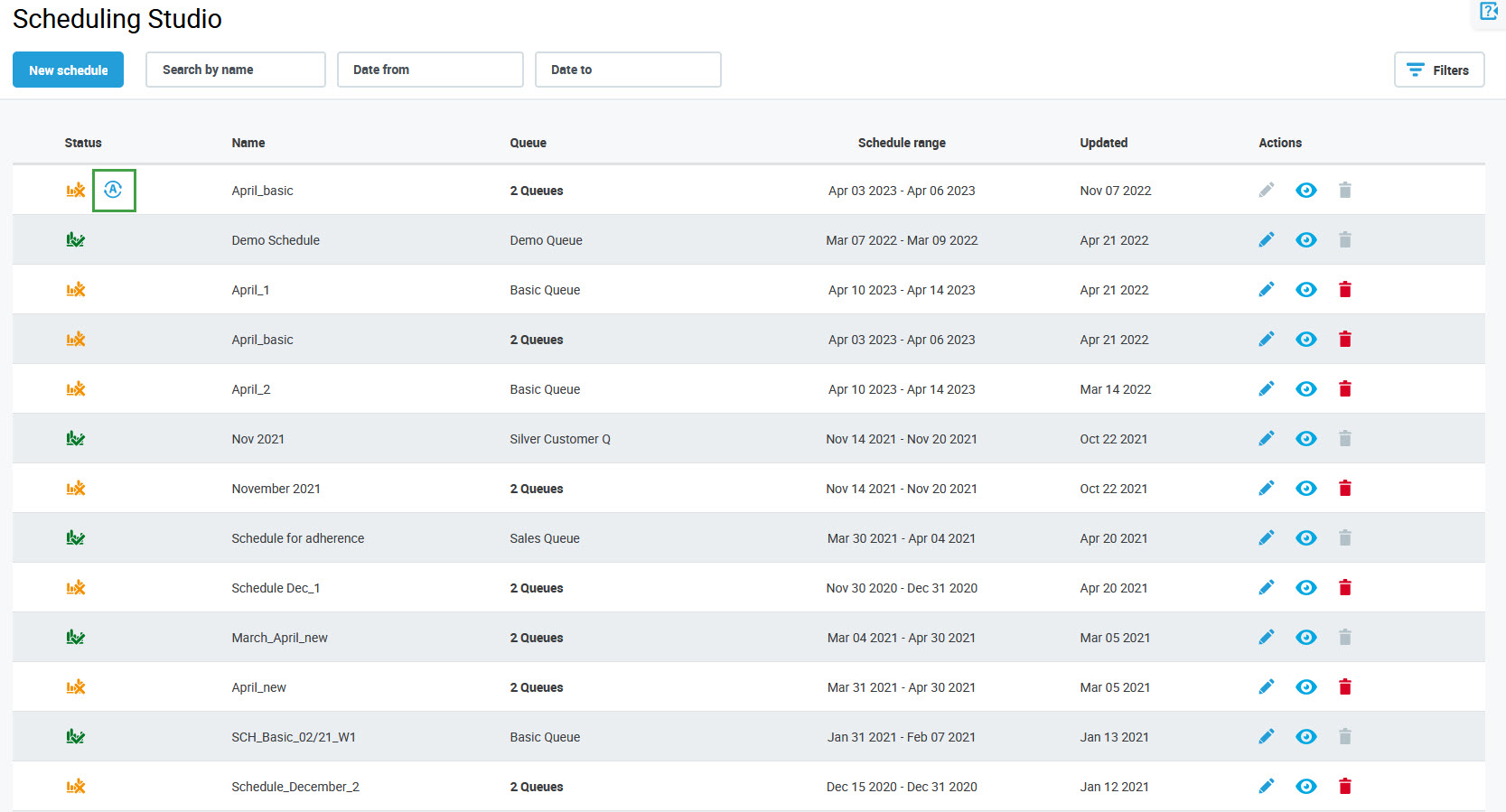Delete the Schedule Dec_1 entry
Image resolution: width=1506 pixels, height=812 pixels.
pos(1344,588)
